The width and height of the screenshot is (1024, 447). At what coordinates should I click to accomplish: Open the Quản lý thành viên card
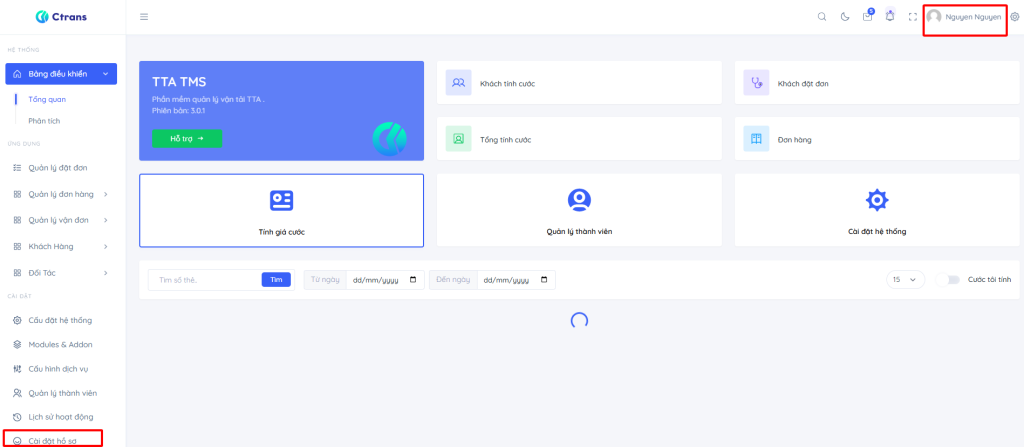click(579, 210)
